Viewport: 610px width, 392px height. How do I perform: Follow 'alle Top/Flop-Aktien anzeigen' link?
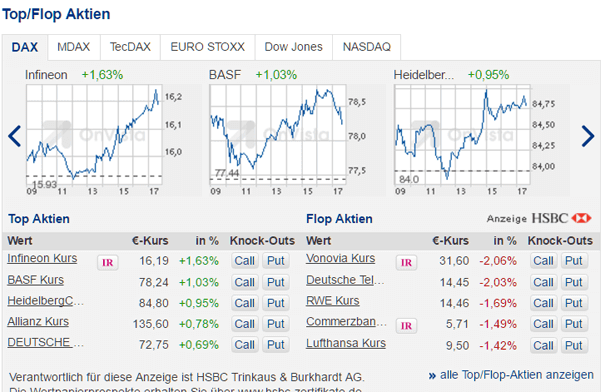pos(511,375)
